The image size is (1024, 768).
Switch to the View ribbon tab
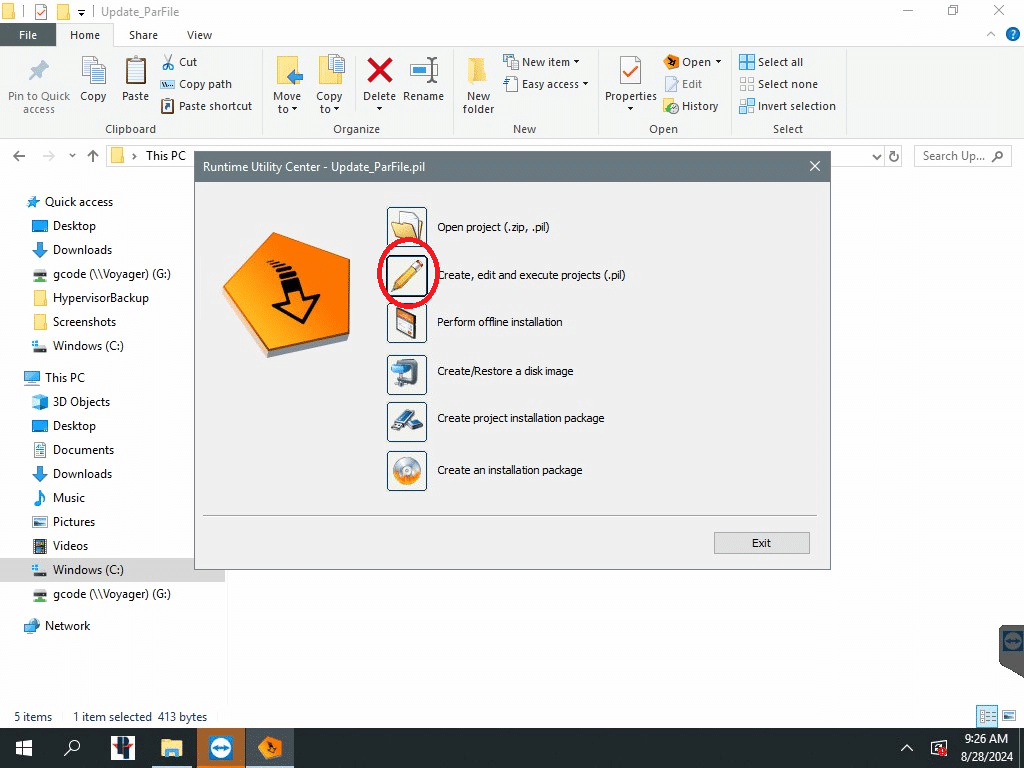pyautogui.click(x=199, y=35)
